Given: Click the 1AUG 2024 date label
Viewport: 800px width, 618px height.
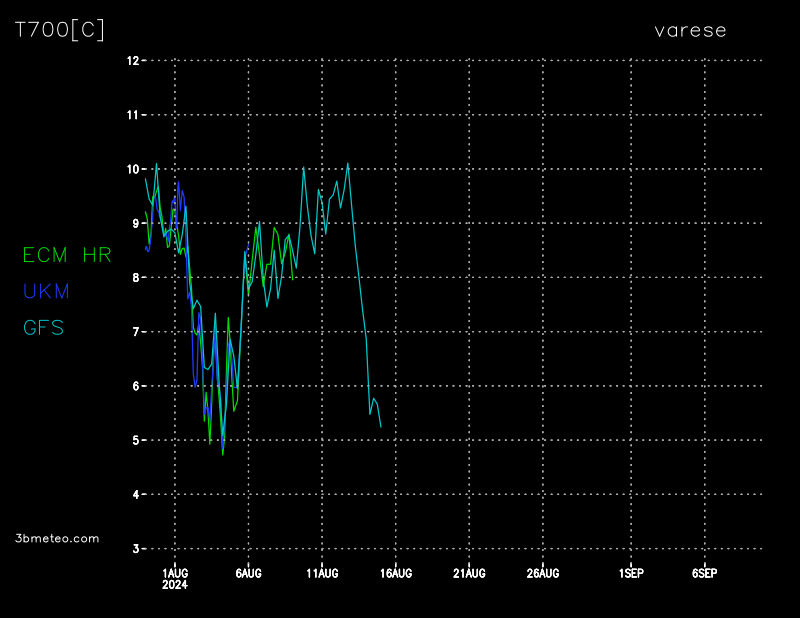Looking at the screenshot, I should pyautogui.click(x=175, y=578).
